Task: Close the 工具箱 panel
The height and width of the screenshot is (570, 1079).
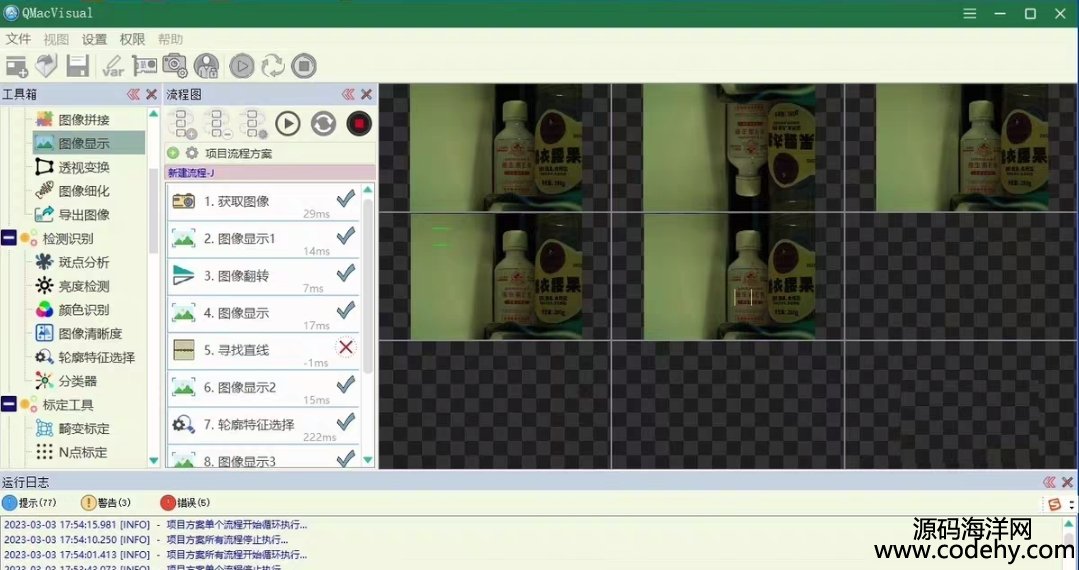Action: pyautogui.click(x=151, y=94)
